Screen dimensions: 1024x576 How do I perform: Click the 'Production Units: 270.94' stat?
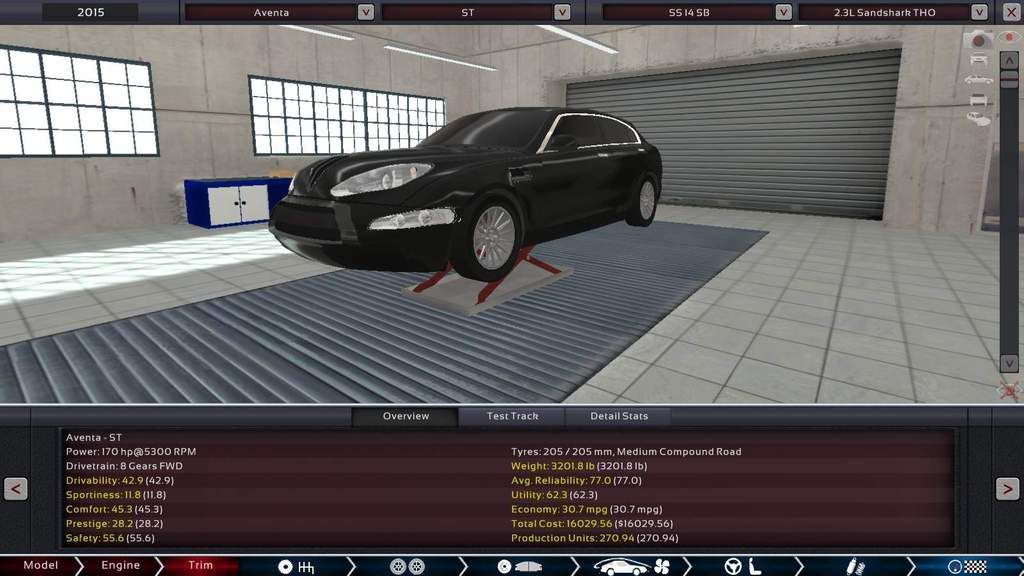(594, 537)
